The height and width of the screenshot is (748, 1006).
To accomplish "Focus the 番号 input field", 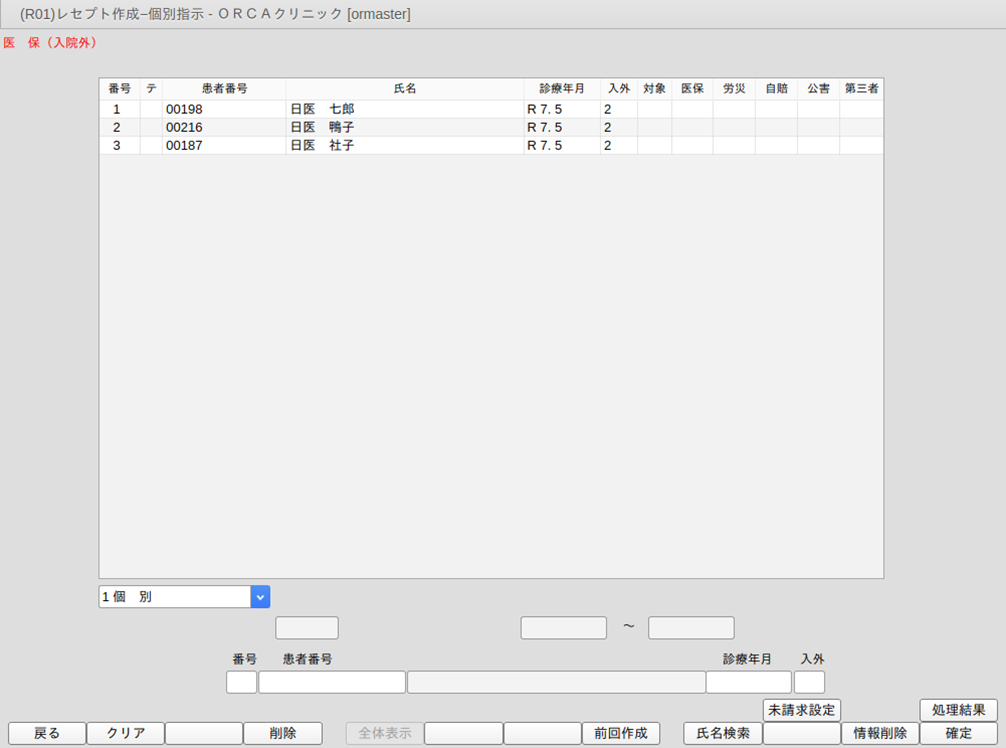I will (242, 682).
